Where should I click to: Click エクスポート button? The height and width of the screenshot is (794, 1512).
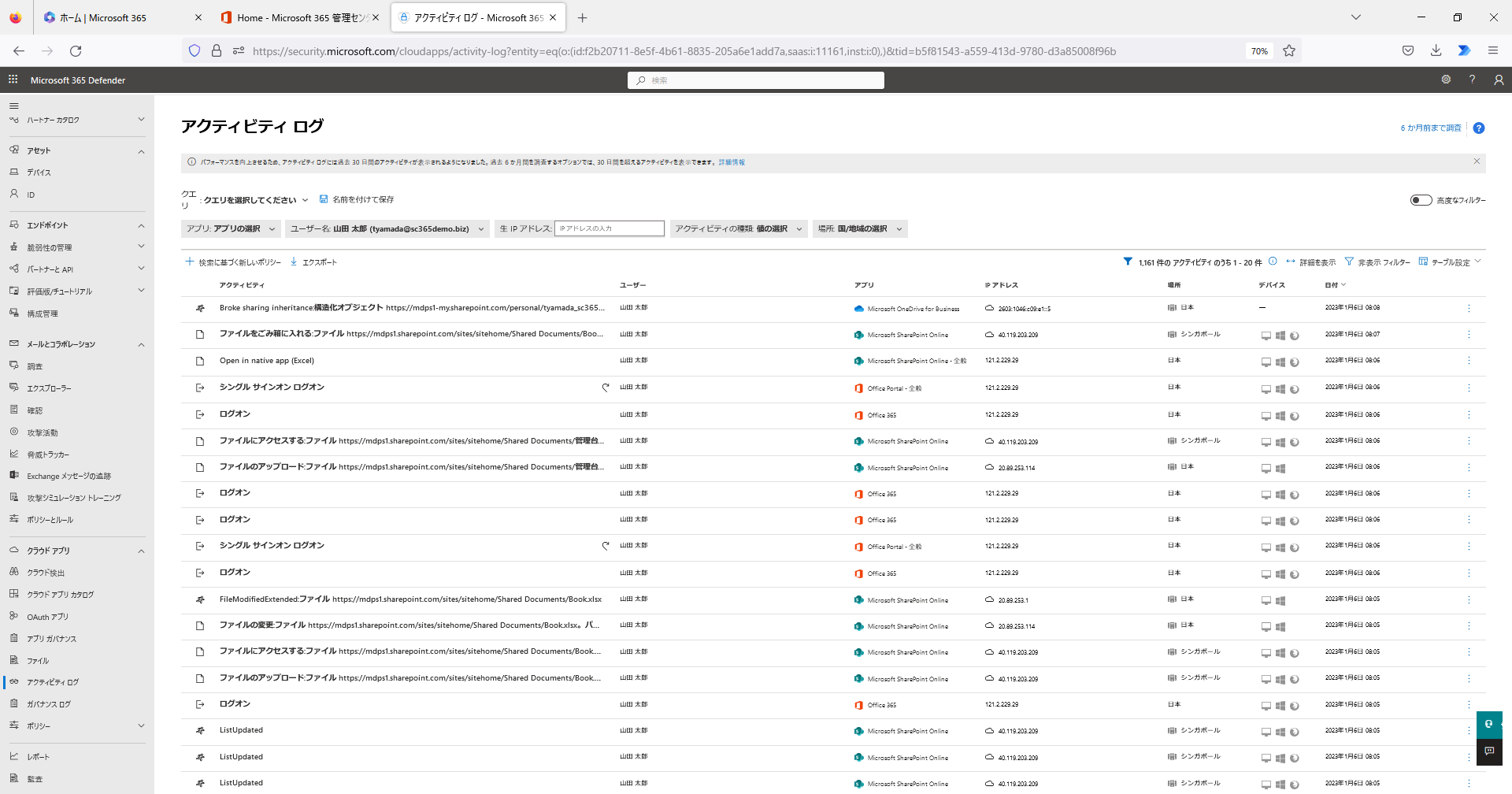coord(313,262)
